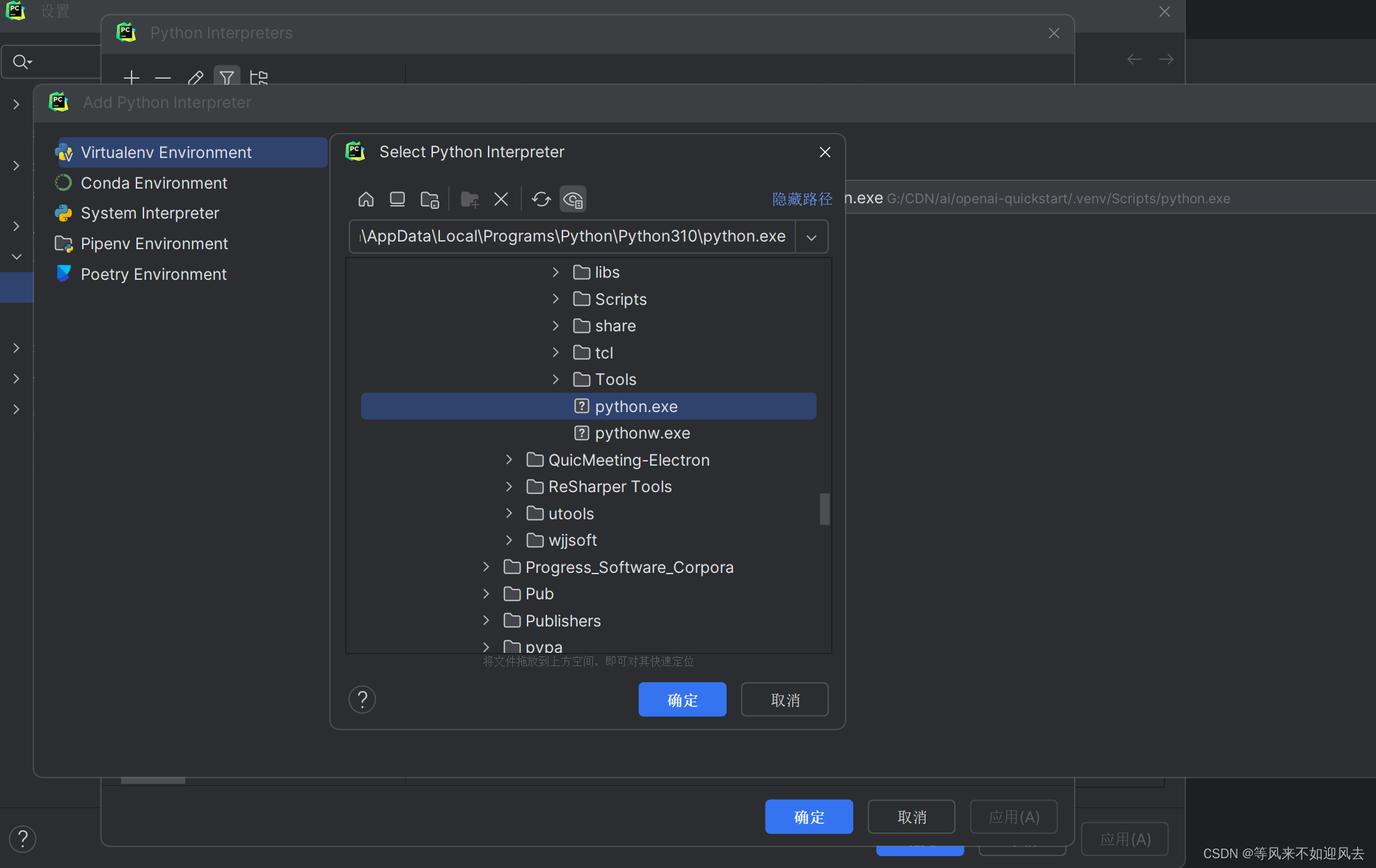Image resolution: width=1376 pixels, height=868 pixels.
Task: Expand the Scripts folder tree item
Action: (x=556, y=298)
